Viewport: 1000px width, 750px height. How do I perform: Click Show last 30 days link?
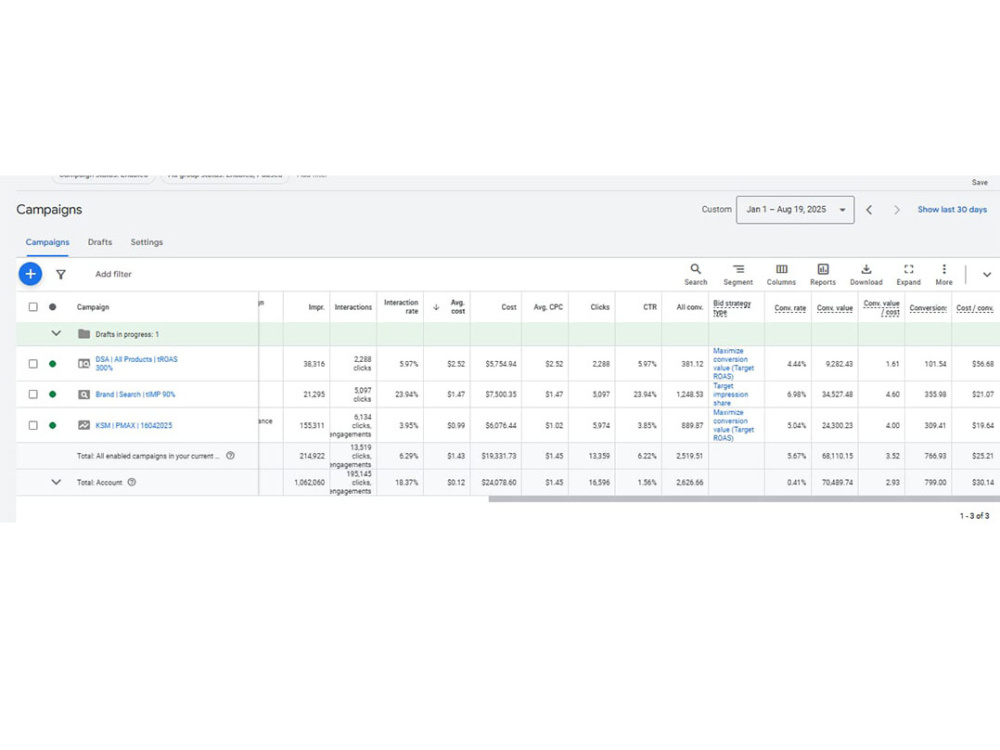(952, 209)
